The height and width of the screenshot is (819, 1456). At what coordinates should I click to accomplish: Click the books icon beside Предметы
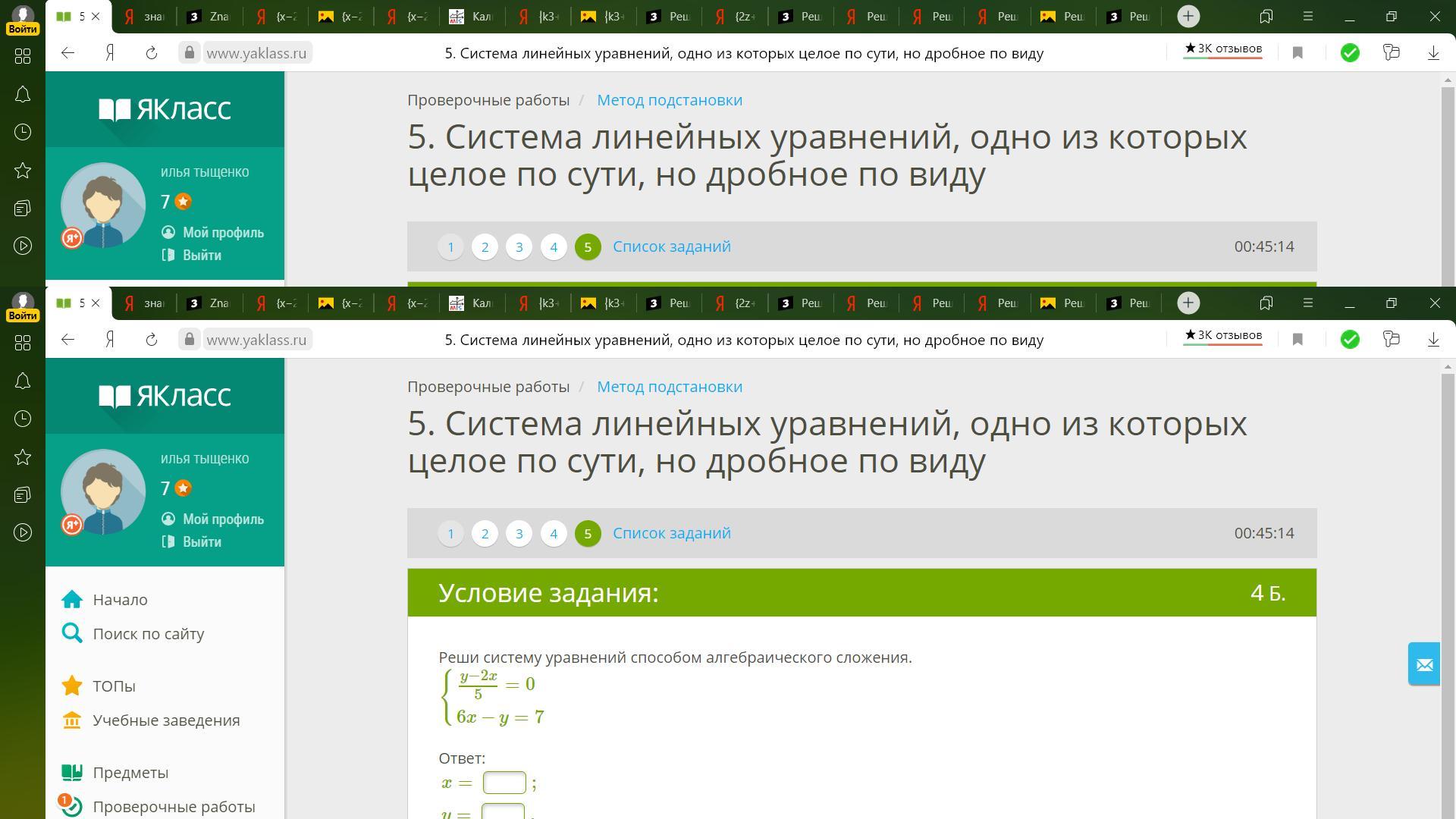pos(72,772)
